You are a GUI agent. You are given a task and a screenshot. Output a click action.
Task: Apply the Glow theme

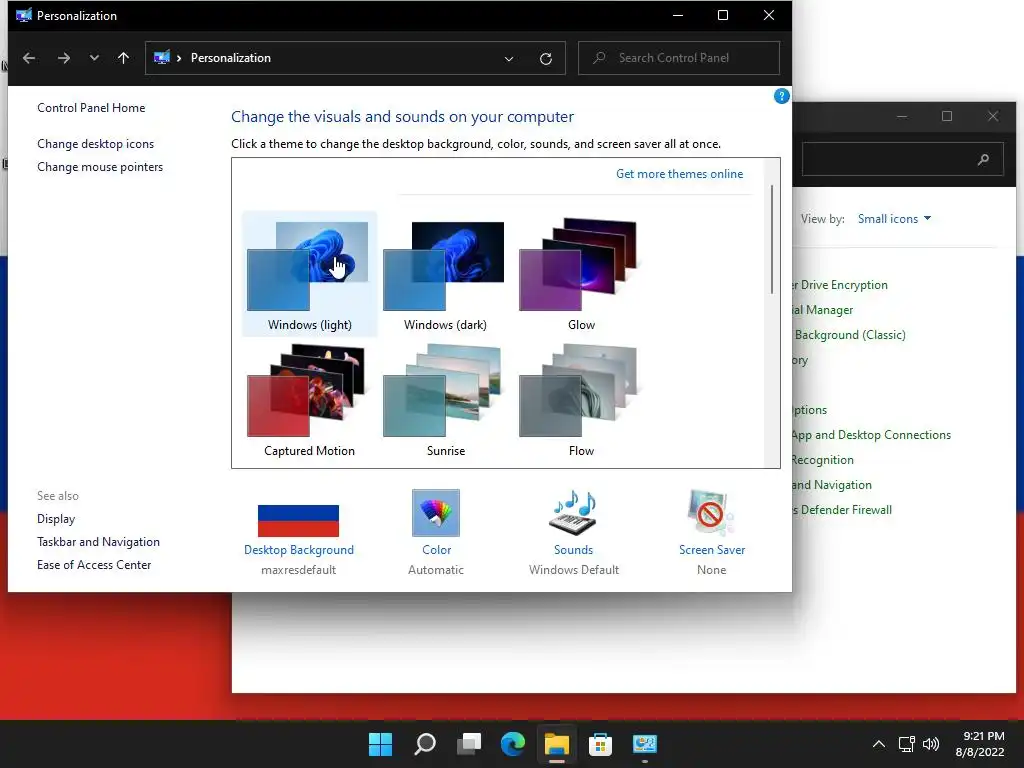click(x=580, y=274)
